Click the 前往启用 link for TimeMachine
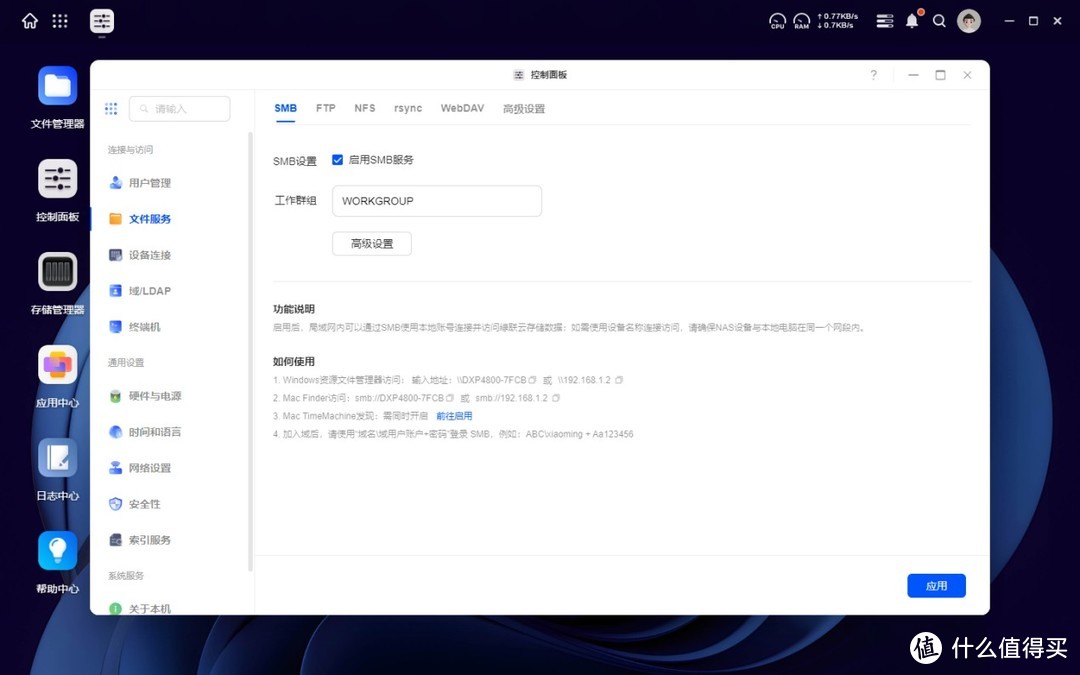Viewport: 1080px width, 675px height. pyautogui.click(x=455, y=415)
